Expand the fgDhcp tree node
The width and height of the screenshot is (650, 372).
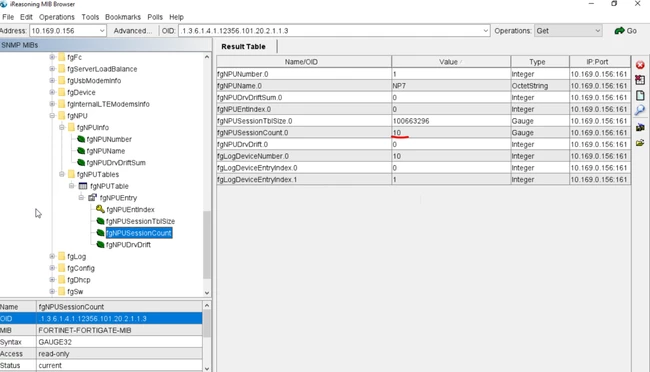point(52,280)
